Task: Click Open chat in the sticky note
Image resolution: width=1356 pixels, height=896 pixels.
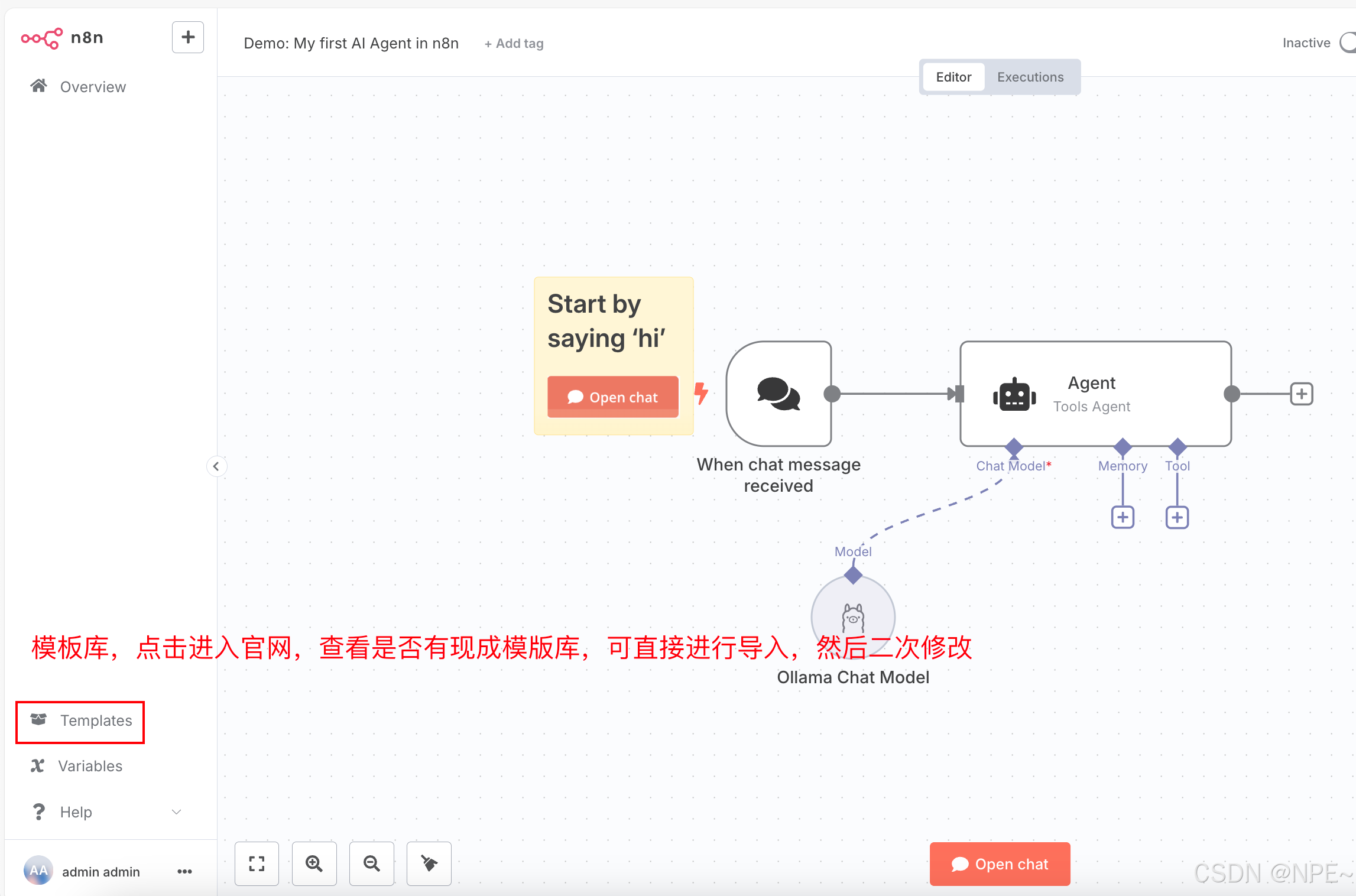Action: [x=612, y=397]
